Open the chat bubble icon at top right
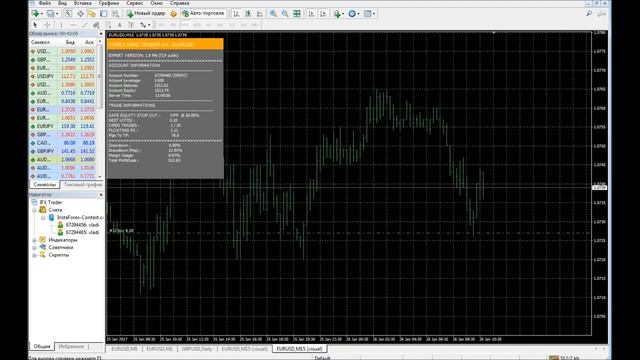 coord(601,13)
